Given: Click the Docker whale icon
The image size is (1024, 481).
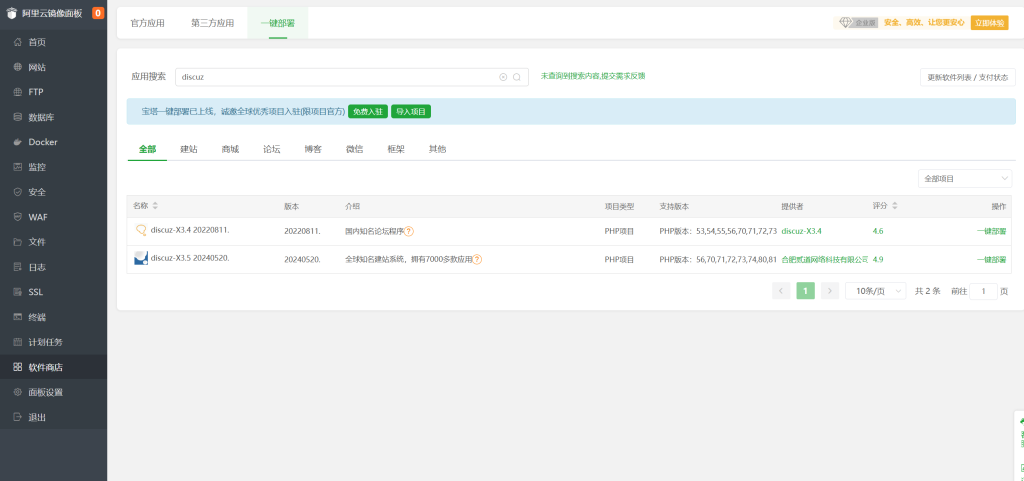Looking at the screenshot, I should (18, 142).
